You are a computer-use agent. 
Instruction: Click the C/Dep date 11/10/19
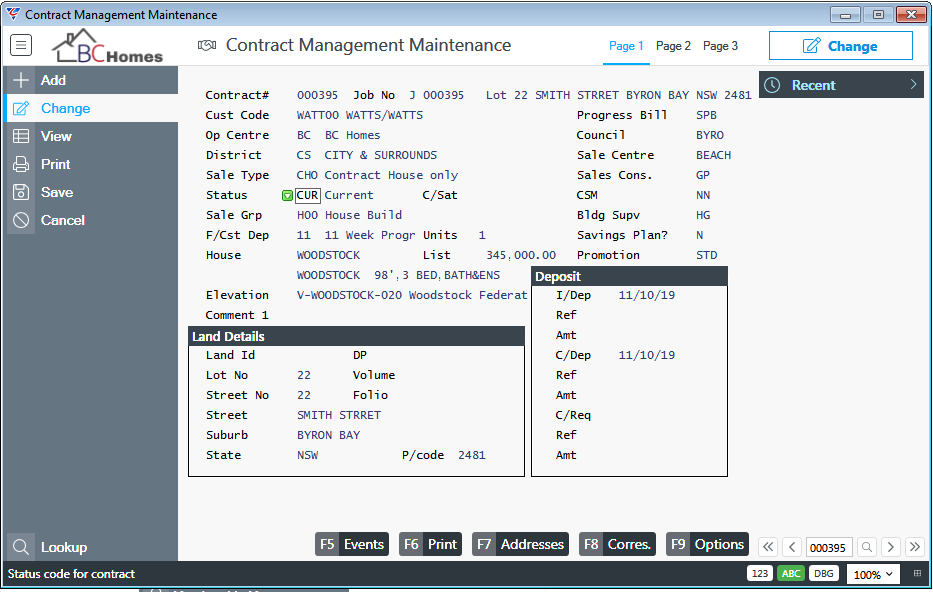[647, 355]
